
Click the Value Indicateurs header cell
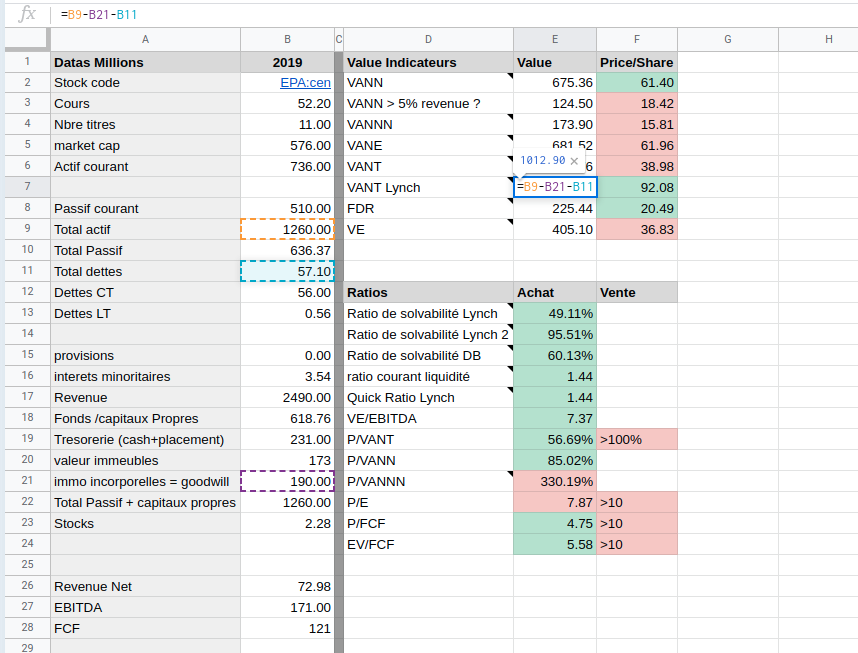pos(428,62)
